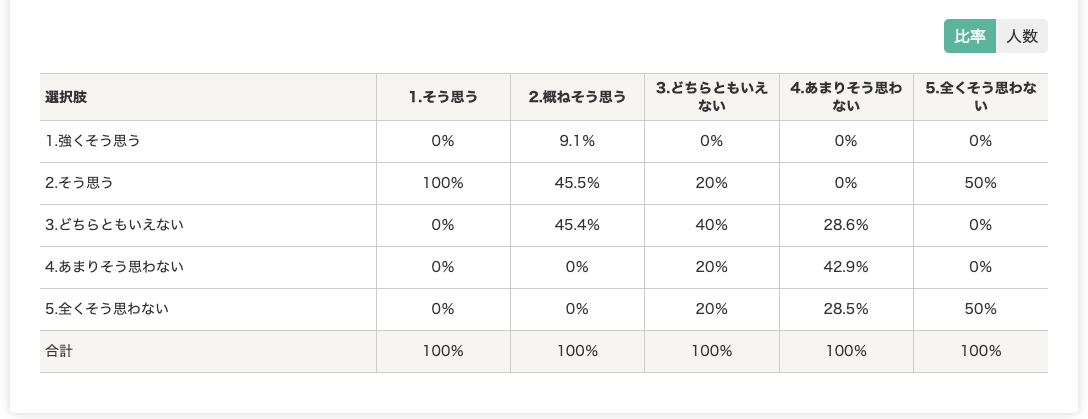
Task: Click the 28.6% cell
Action: click(x=845, y=225)
